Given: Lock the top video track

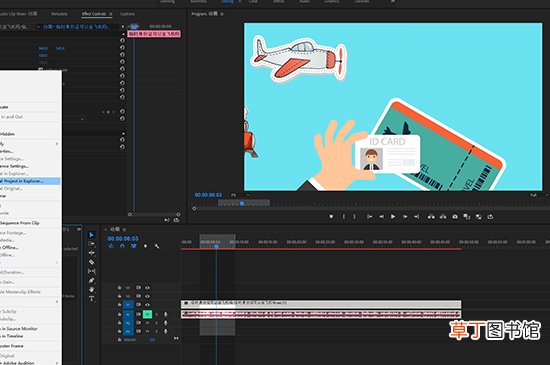Looking at the screenshot, I should pos(119,288).
